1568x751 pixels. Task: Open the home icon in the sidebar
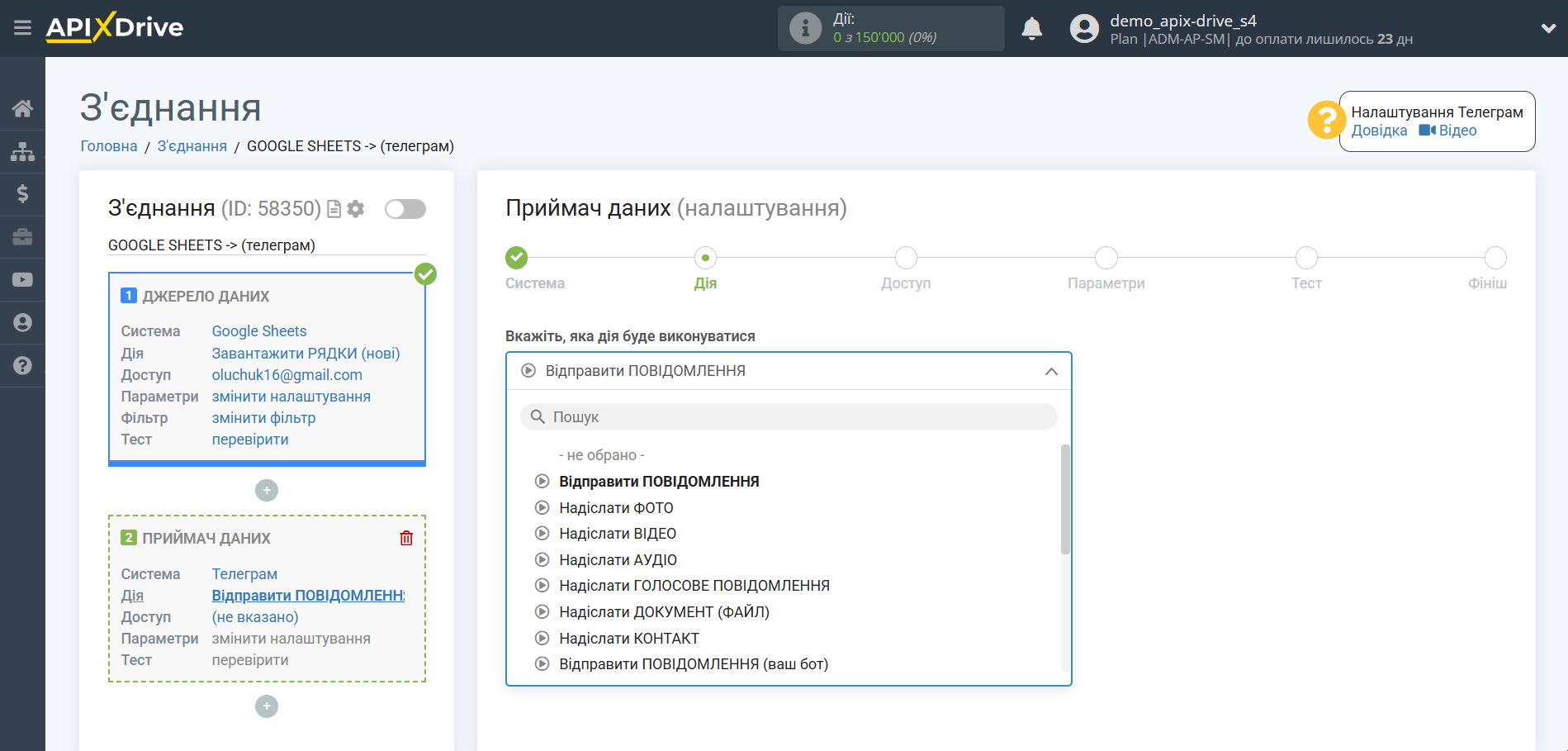coord(22,108)
